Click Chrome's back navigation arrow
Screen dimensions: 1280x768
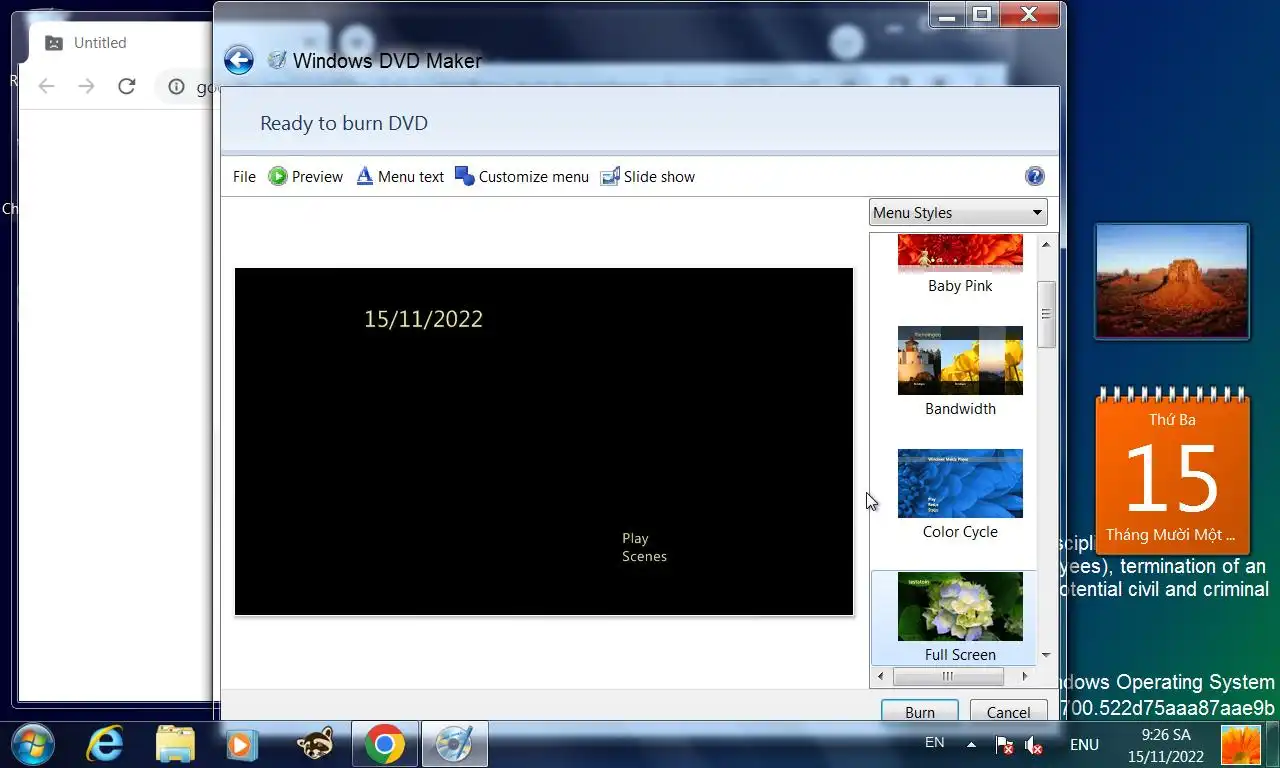46,87
